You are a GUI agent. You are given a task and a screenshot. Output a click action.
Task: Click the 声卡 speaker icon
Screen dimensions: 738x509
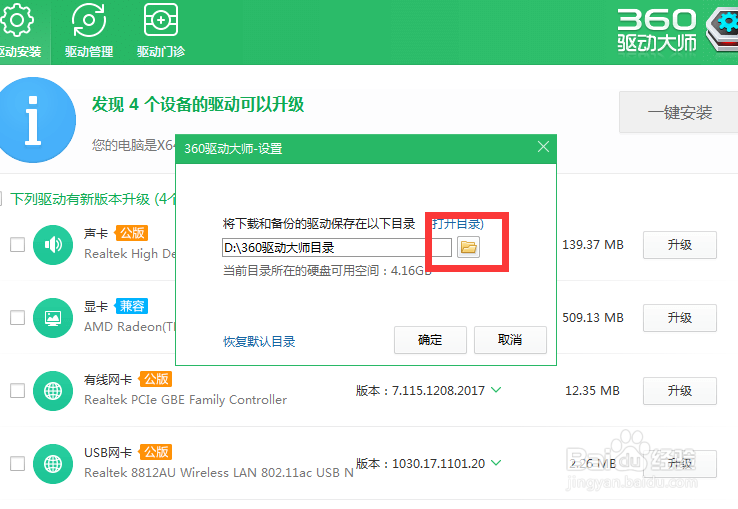53,245
